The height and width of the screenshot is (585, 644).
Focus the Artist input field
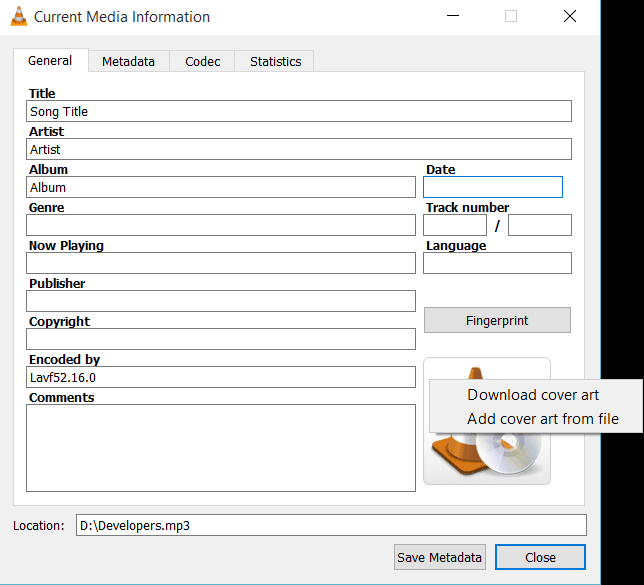(x=299, y=149)
